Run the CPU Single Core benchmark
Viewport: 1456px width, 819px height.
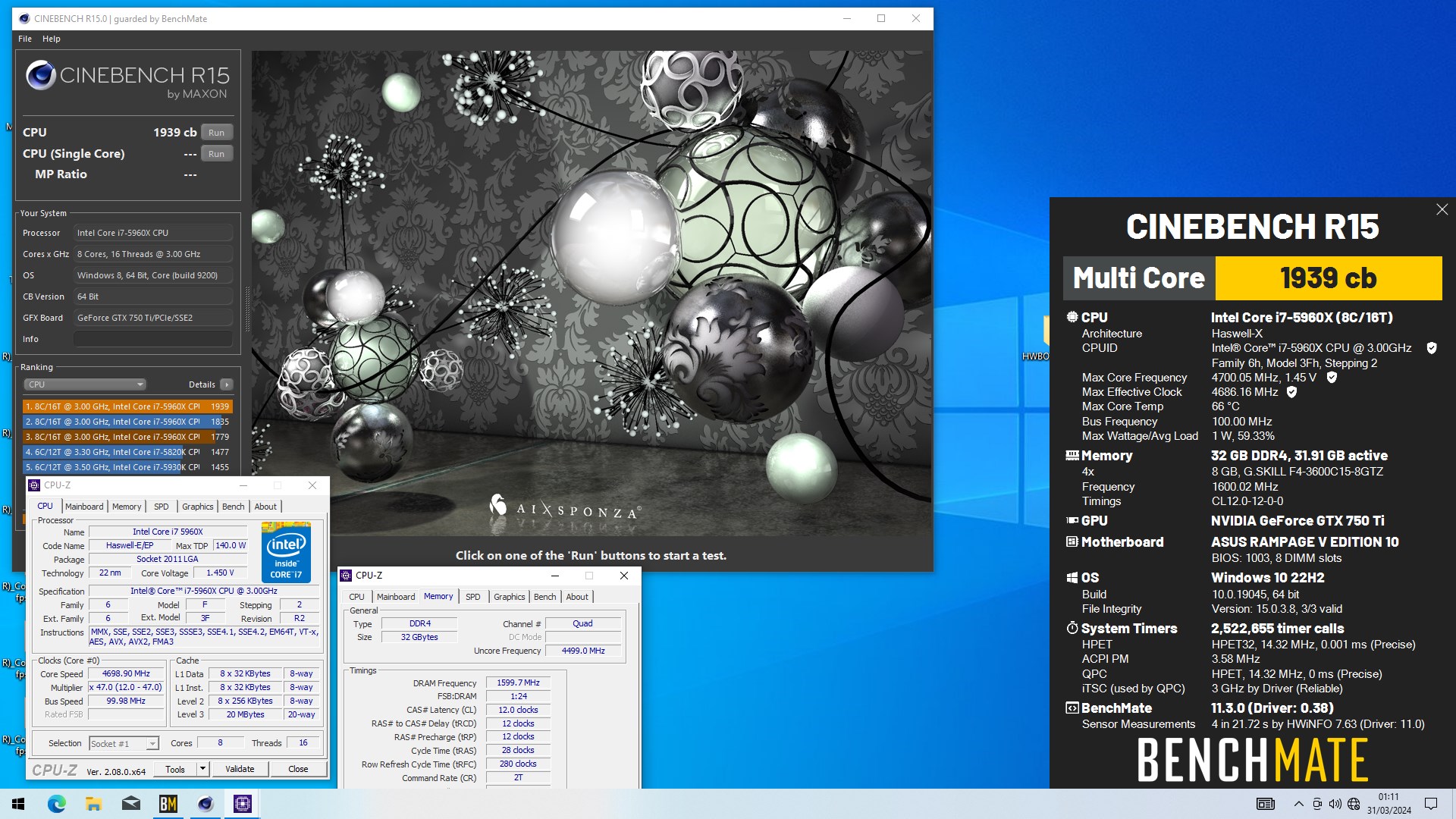pos(216,153)
